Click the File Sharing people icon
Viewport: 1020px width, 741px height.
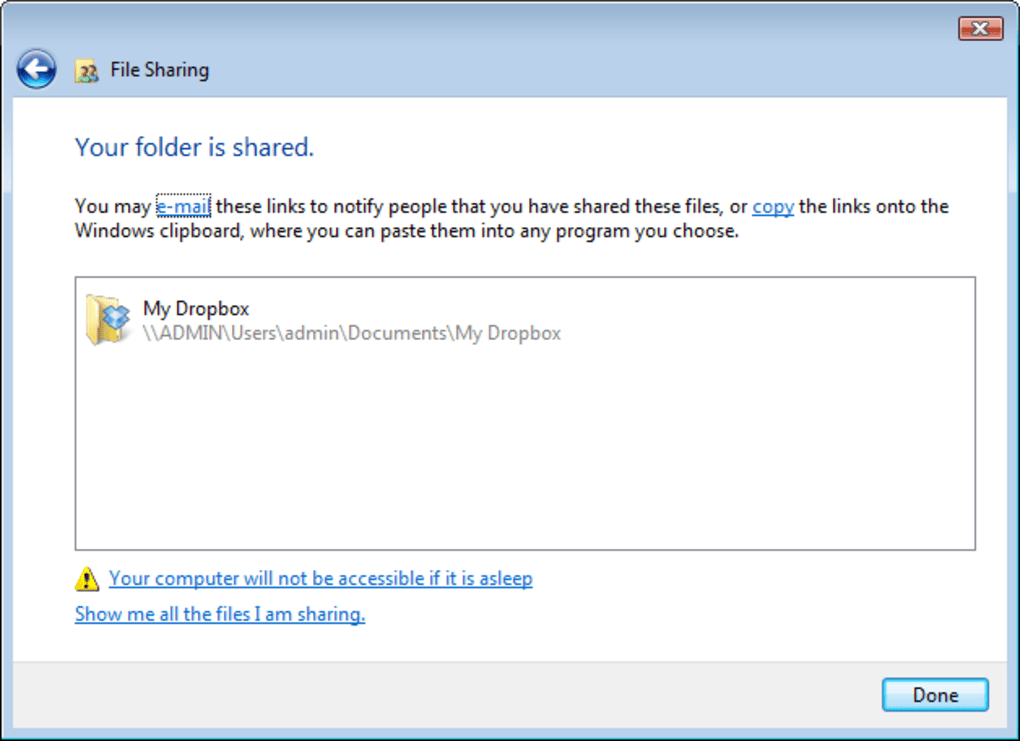pyautogui.click(x=87, y=70)
